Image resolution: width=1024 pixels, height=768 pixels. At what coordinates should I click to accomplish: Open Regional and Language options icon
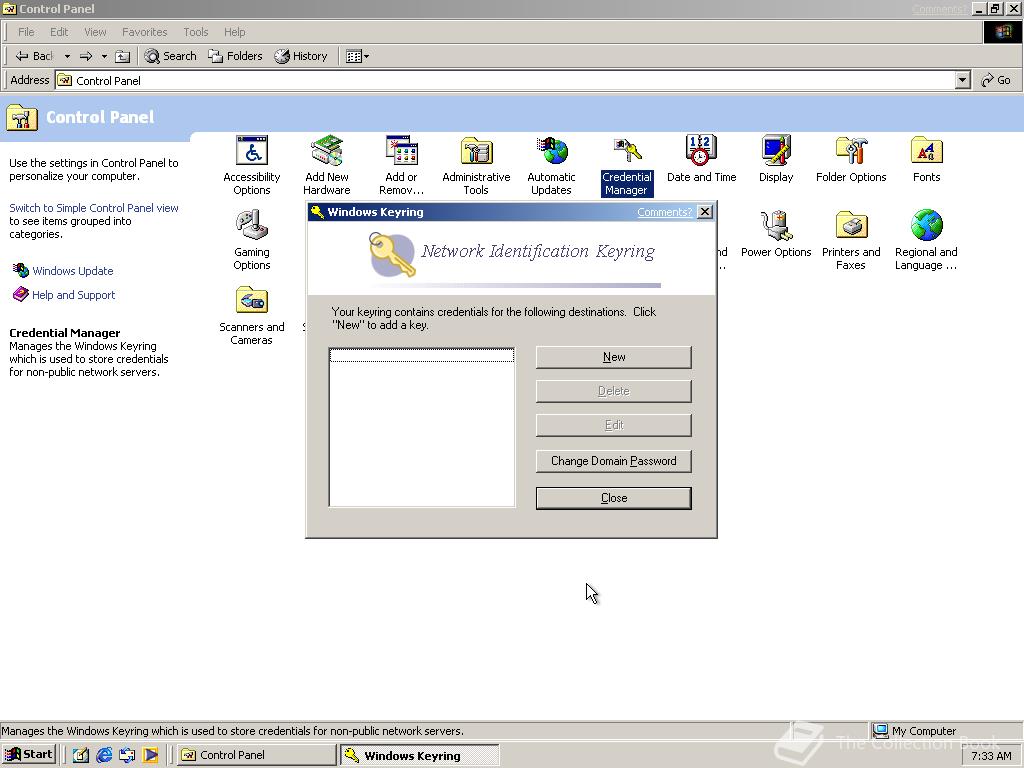926,240
